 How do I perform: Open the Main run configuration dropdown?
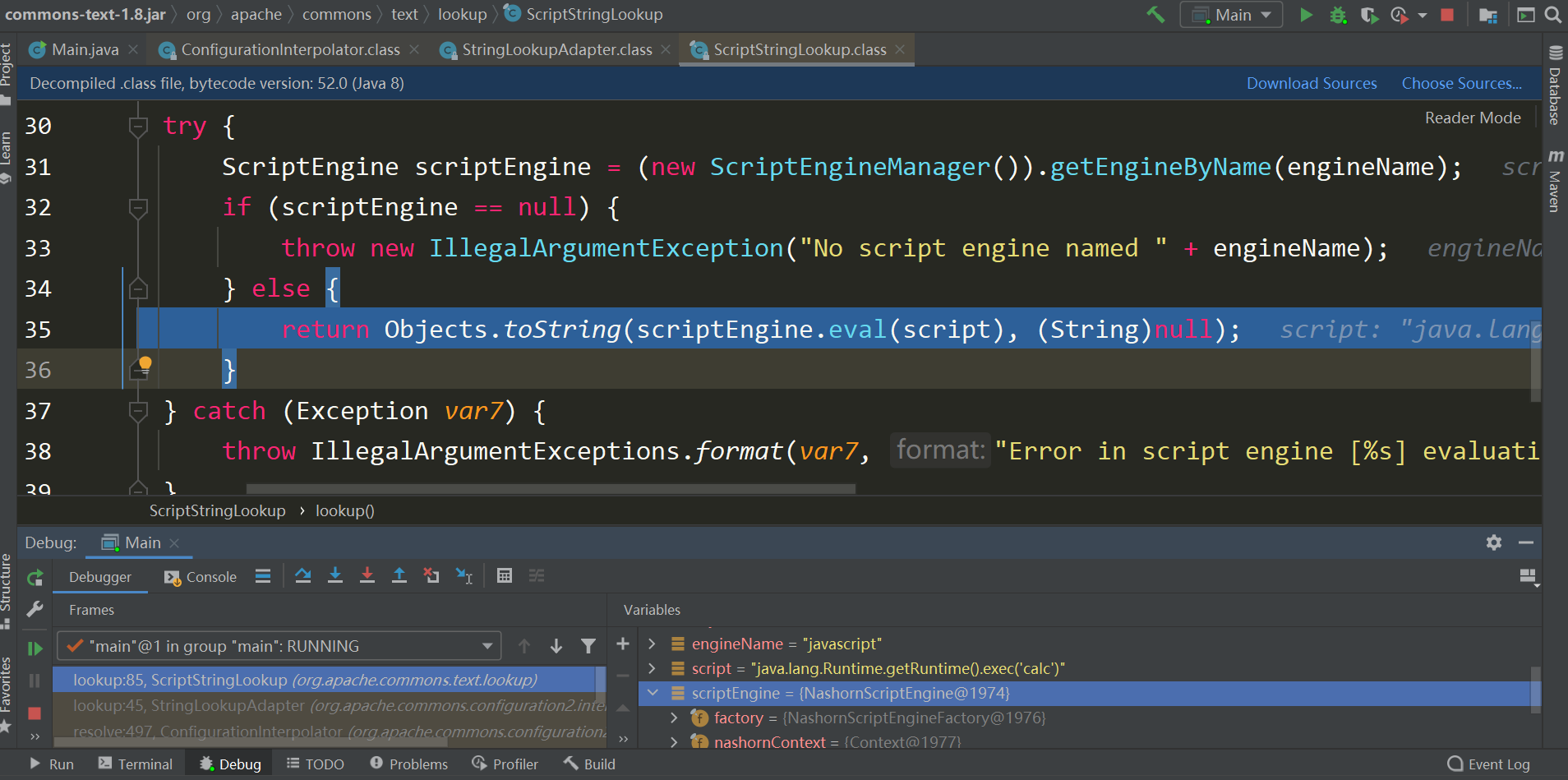1230,14
